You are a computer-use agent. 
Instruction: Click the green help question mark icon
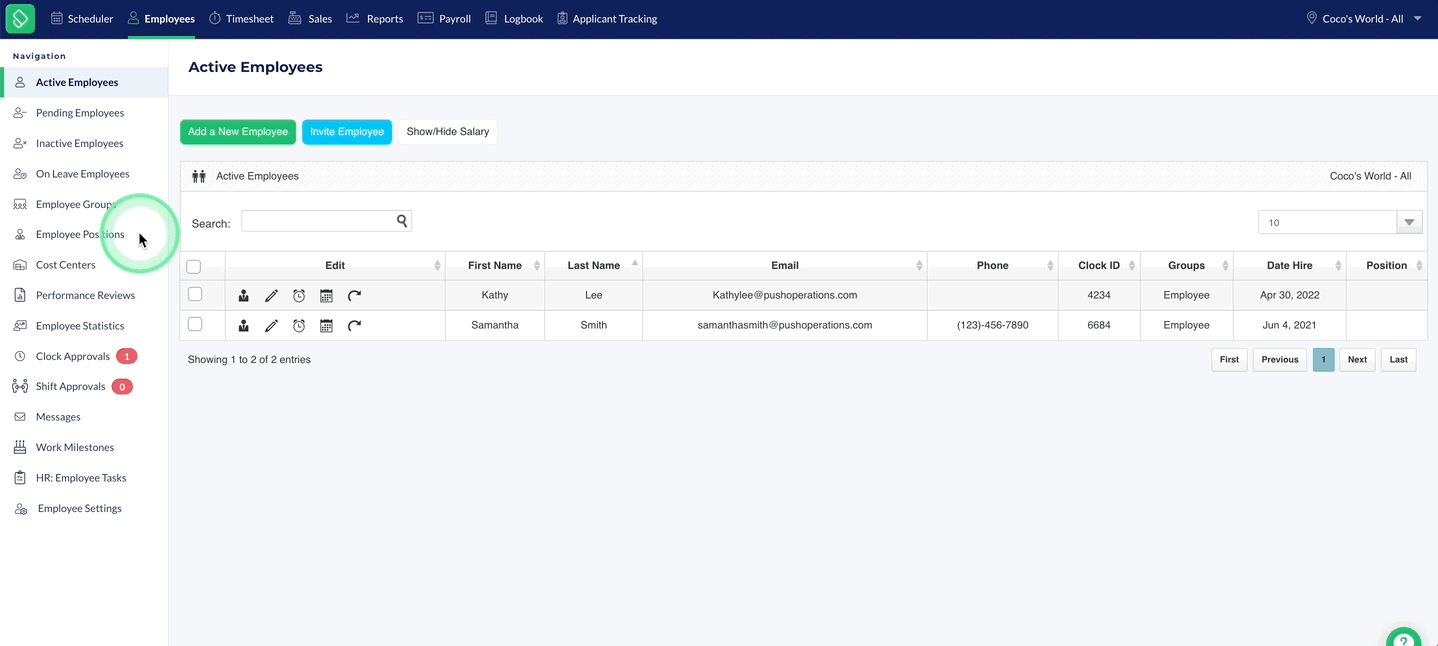click(x=1404, y=640)
